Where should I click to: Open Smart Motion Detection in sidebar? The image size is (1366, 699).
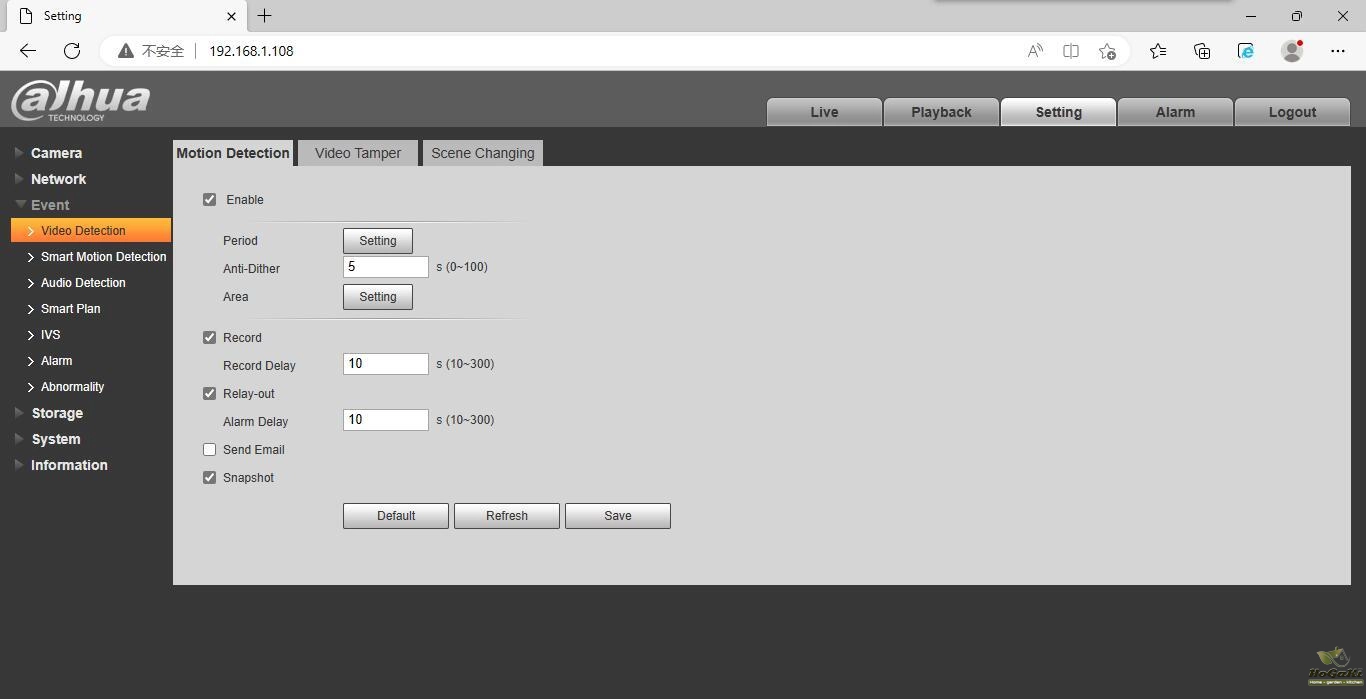(x=103, y=257)
